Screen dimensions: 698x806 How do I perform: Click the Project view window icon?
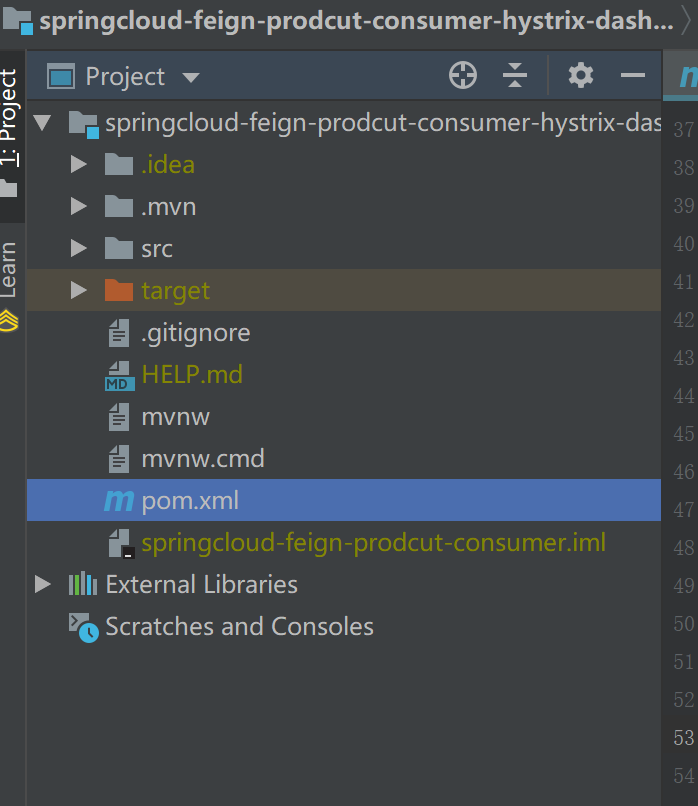click(61, 77)
